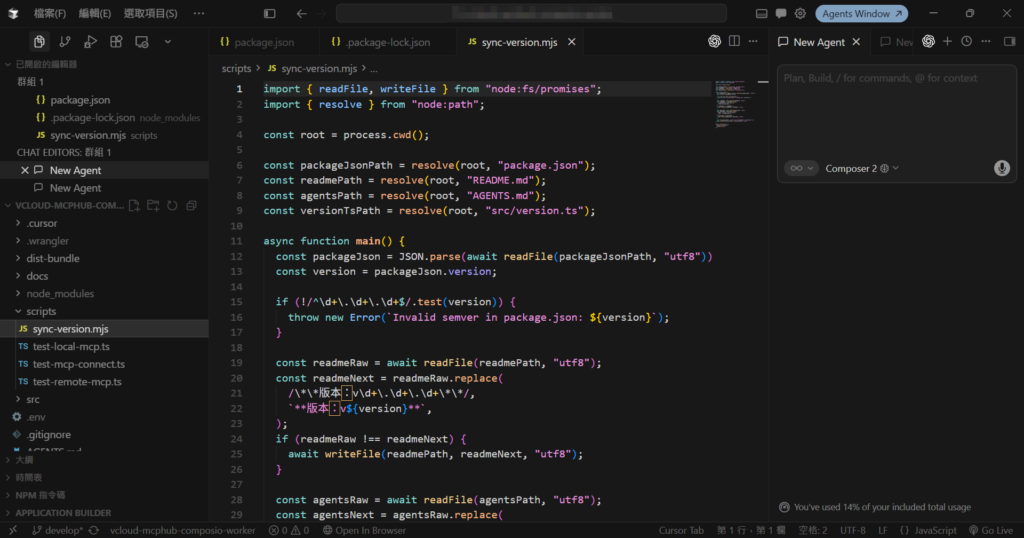1024x538 pixels.
Task: Open the Extensions view icon
Action: point(116,42)
